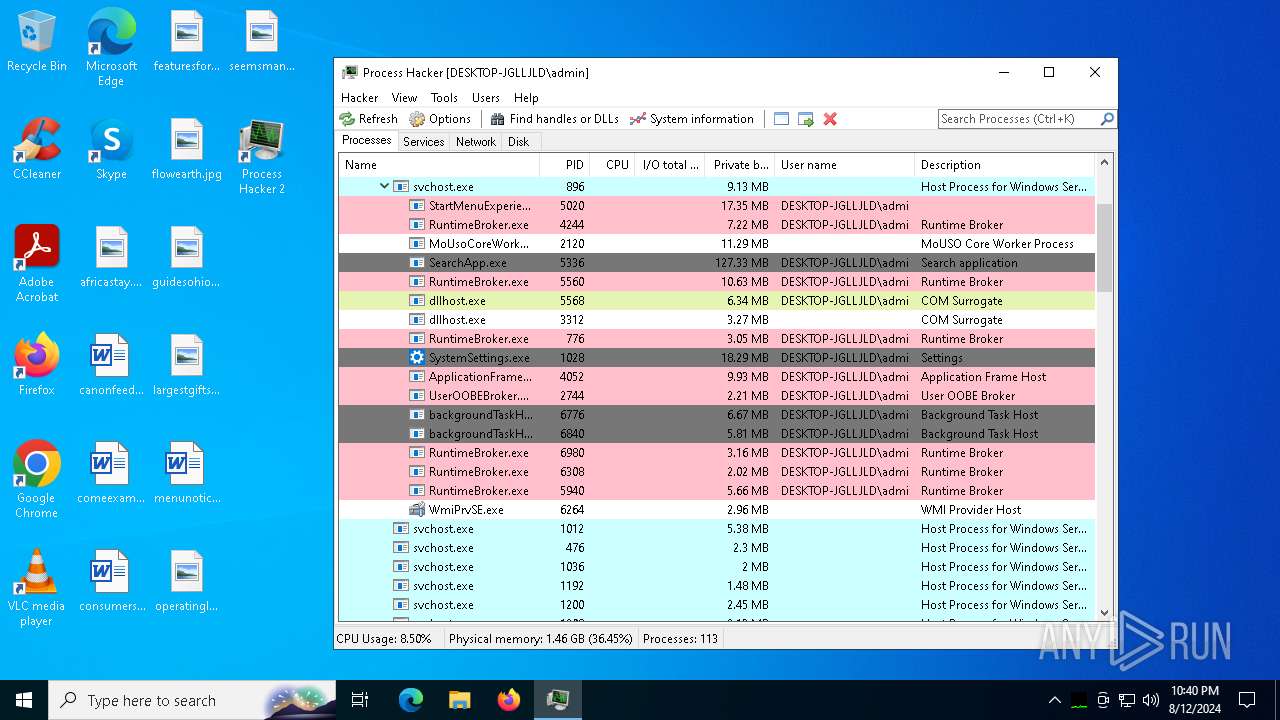Open the Users menu
Screen dimensions: 1280x720
coord(486,98)
